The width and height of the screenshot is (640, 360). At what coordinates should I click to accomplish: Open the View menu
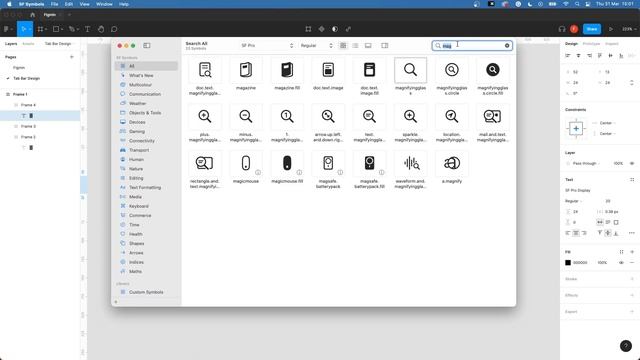[84, 4]
